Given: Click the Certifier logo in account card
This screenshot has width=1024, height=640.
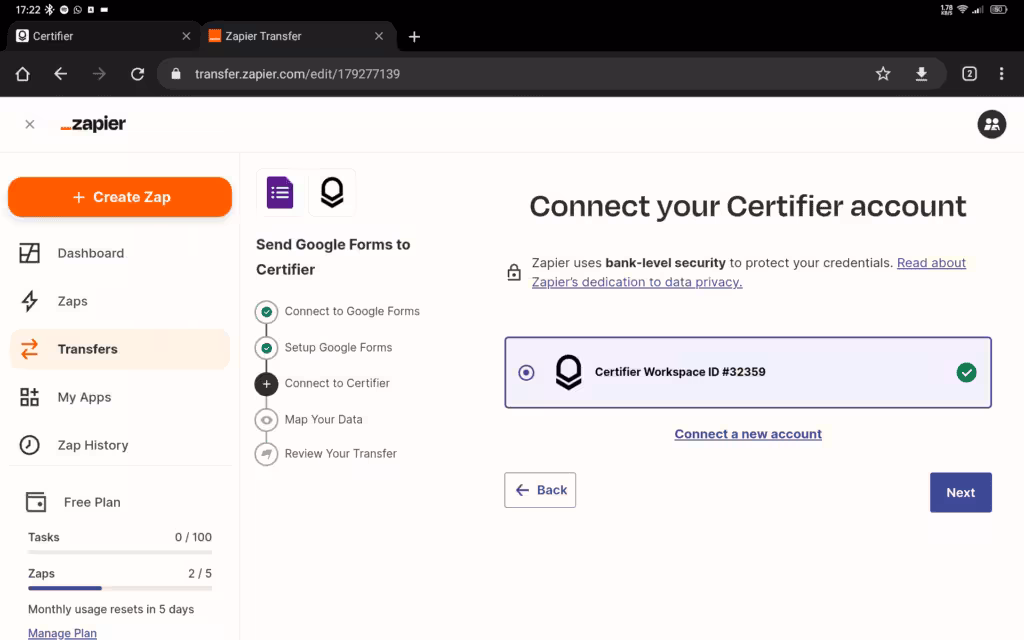Looking at the screenshot, I should (x=568, y=372).
